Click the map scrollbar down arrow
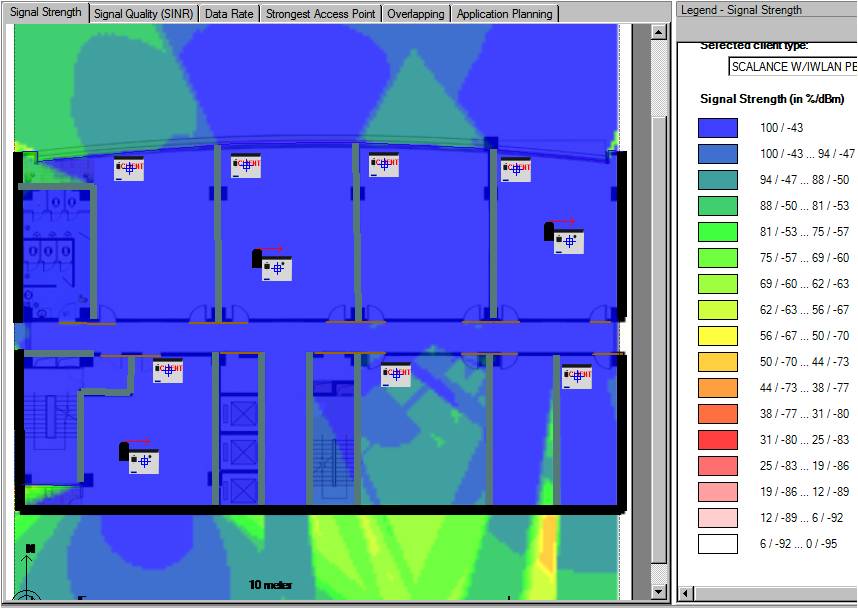The height and width of the screenshot is (609, 858). click(659, 591)
